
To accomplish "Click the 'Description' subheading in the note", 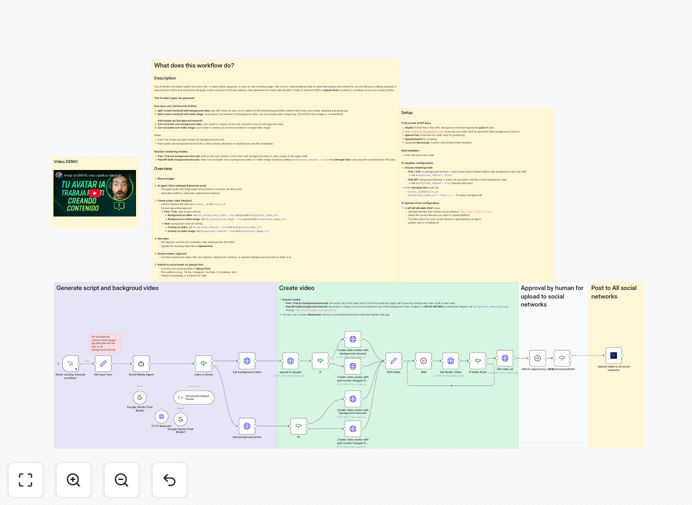I will click(x=165, y=78).
